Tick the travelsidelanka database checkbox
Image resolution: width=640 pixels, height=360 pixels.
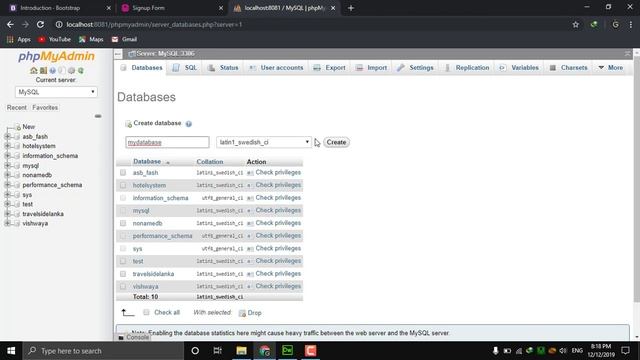click(123, 274)
